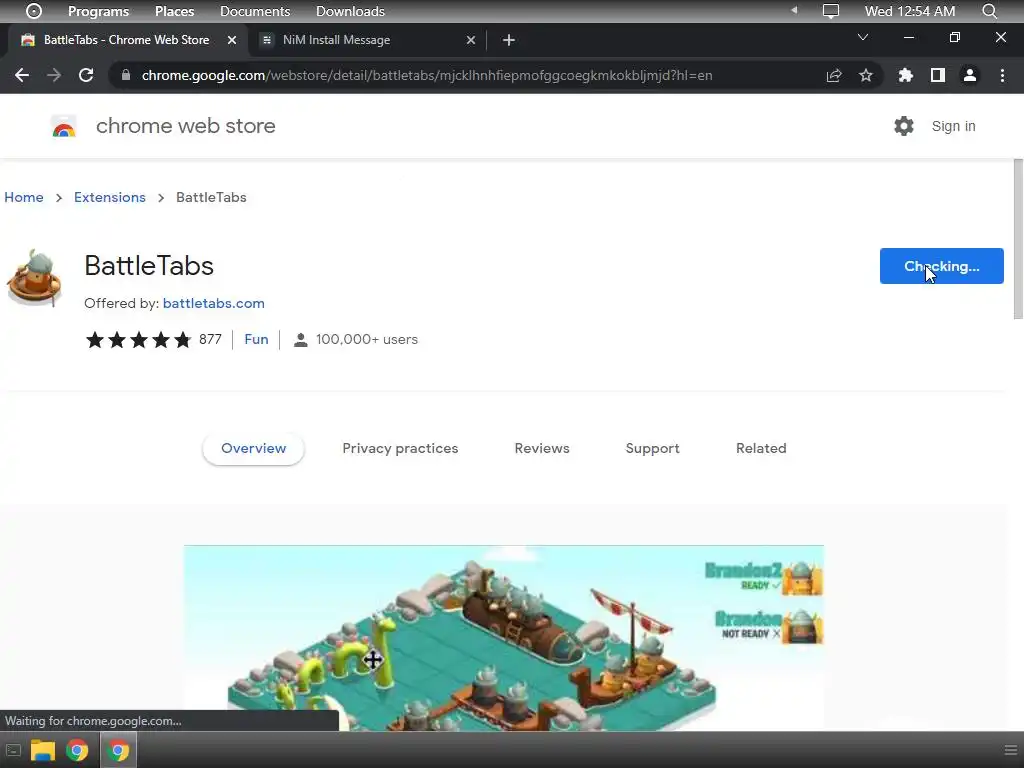This screenshot has height=768, width=1024.
Task: Reload the BattleTabs page
Action: coord(86,75)
